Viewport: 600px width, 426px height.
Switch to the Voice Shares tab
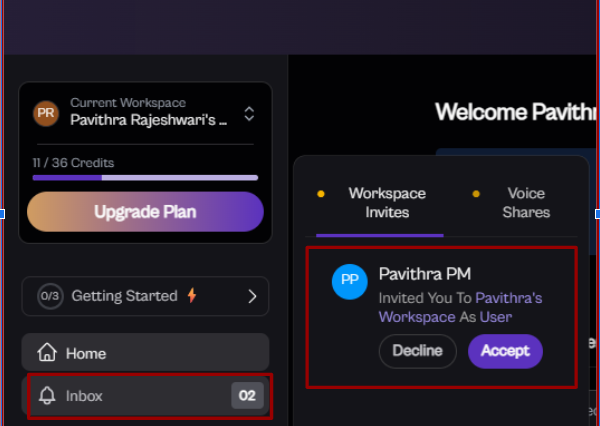click(x=526, y=203)
